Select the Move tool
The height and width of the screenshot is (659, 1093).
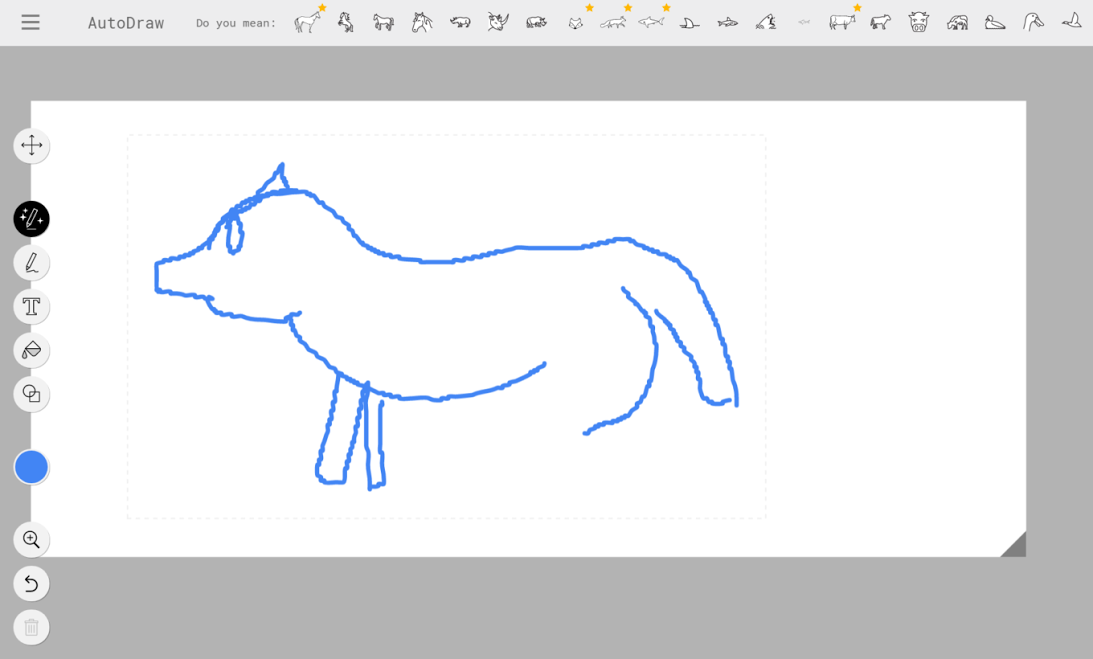31,145
